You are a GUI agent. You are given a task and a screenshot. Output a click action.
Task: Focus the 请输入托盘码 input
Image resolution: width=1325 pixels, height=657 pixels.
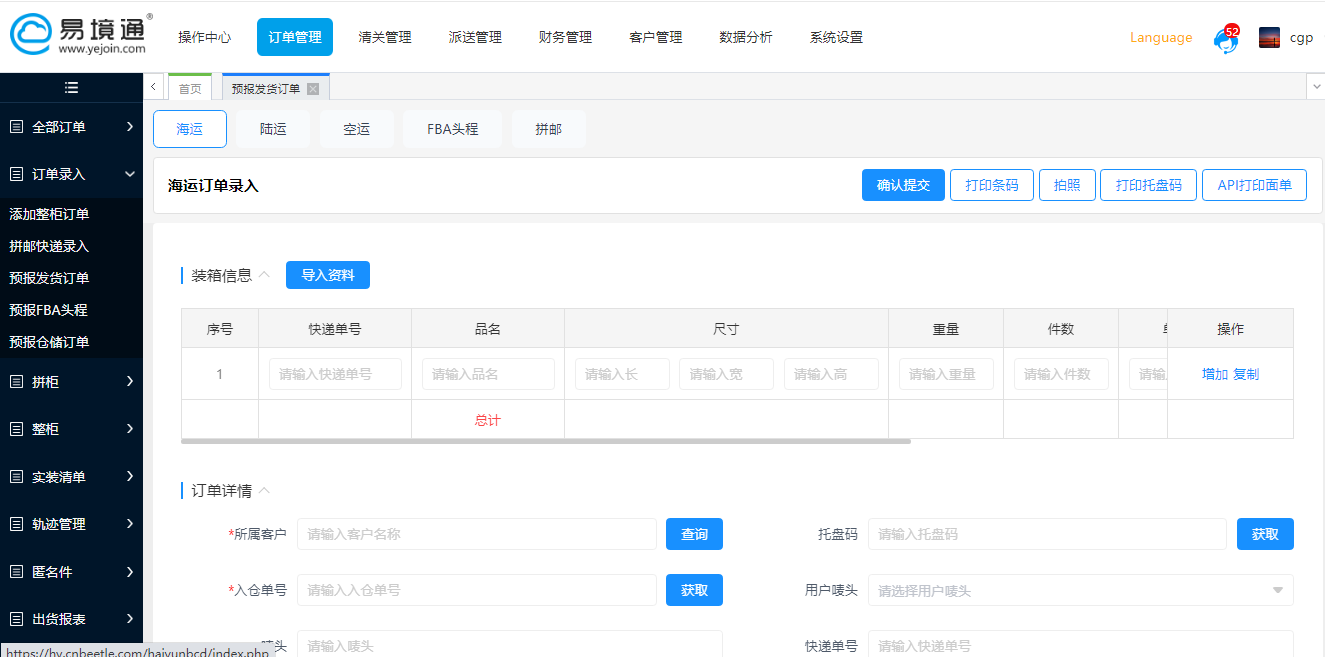(1047, 534)
